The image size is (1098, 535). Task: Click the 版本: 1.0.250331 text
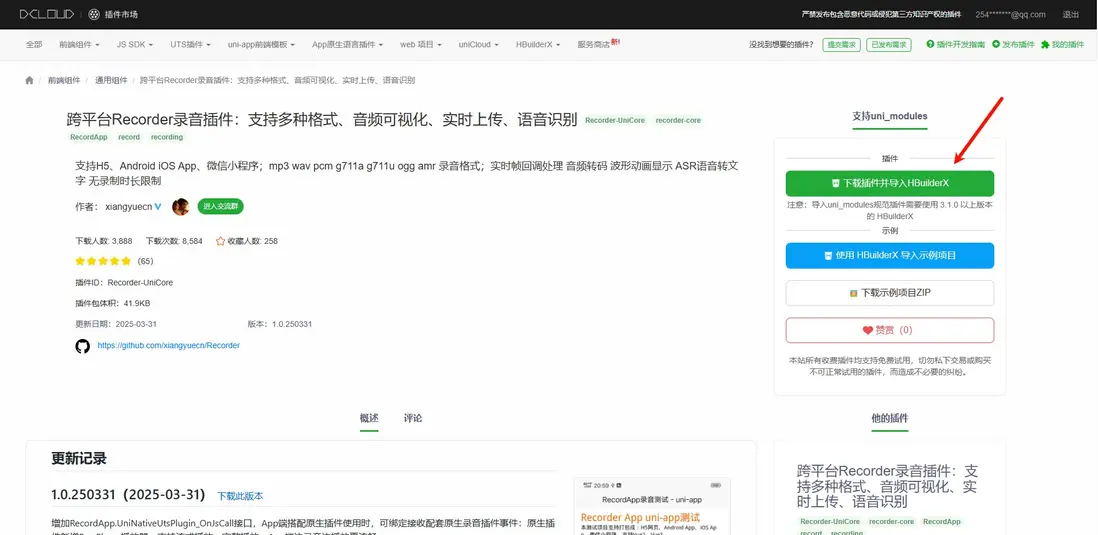279,324
